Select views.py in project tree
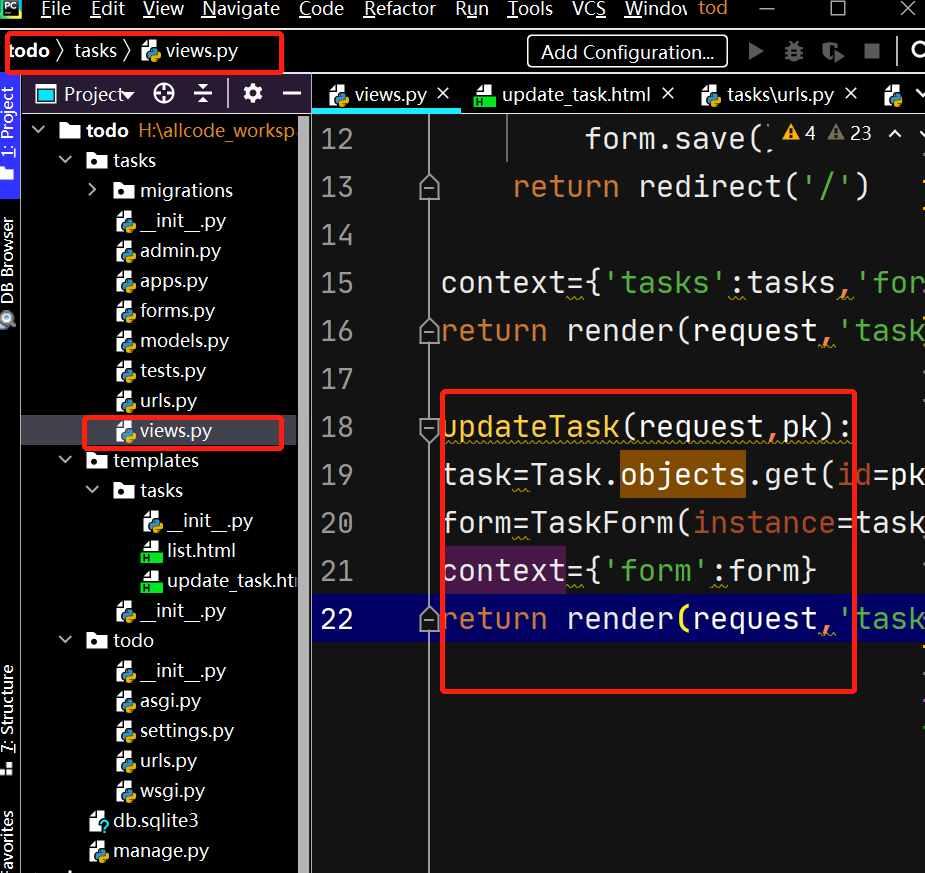 [x=165, y=431]
